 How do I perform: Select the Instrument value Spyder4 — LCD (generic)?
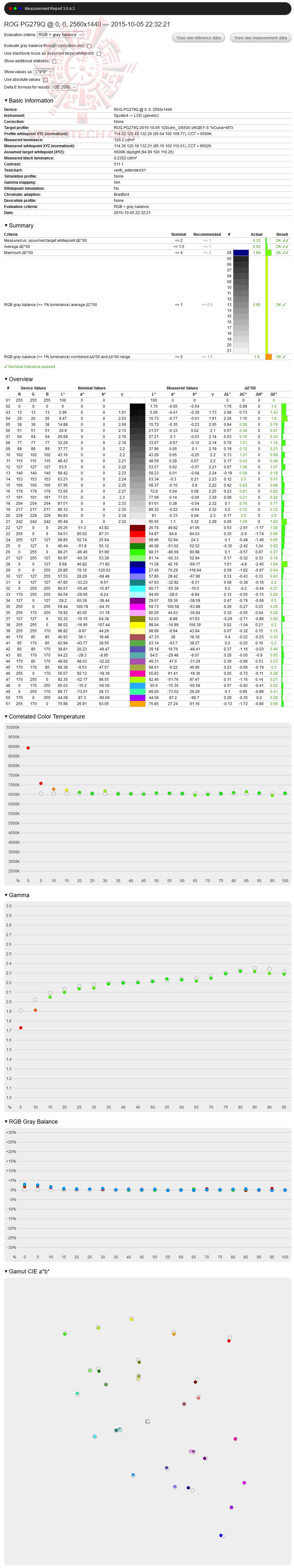136,116
